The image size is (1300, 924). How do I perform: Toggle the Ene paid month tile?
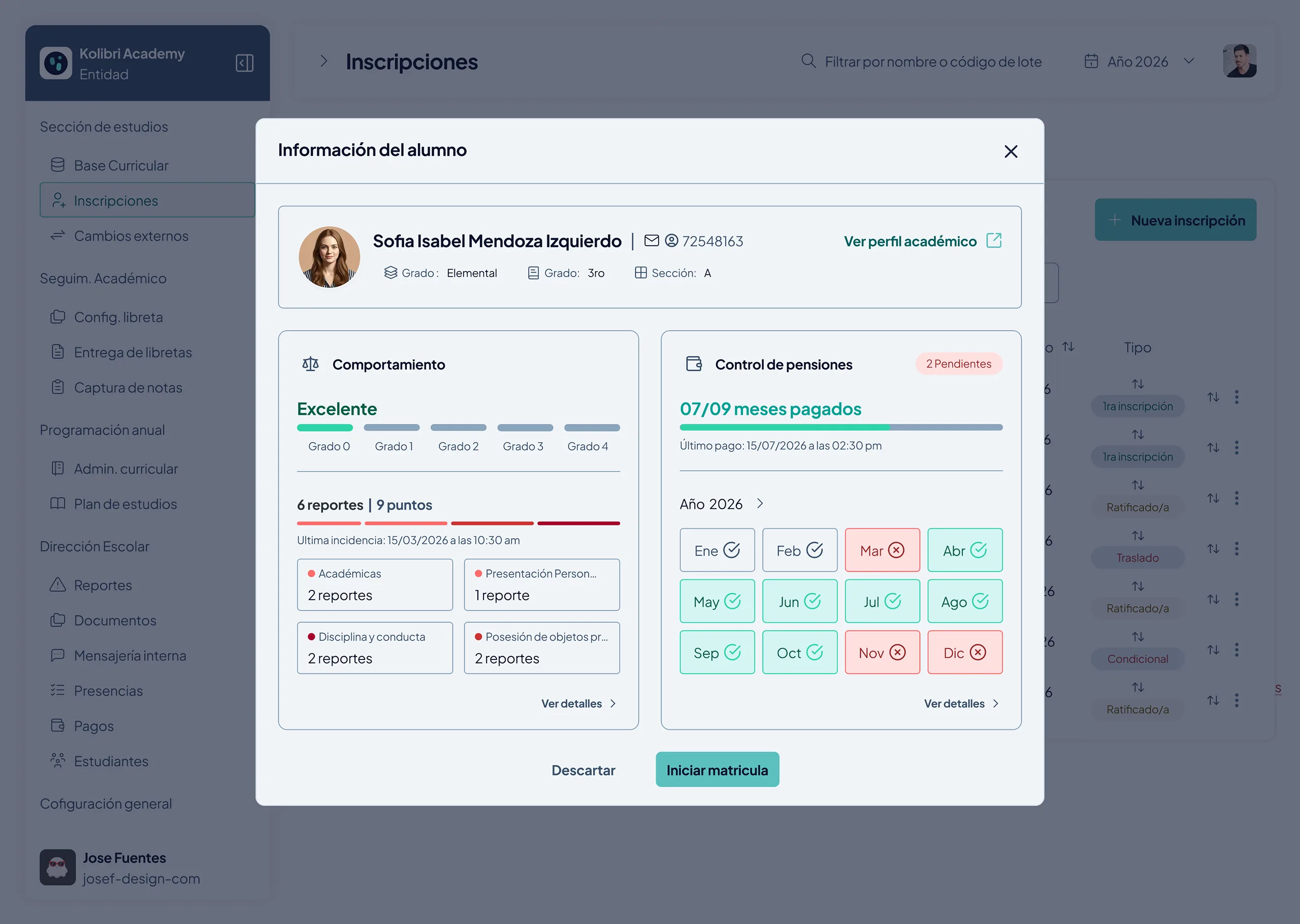click(717, 550)
